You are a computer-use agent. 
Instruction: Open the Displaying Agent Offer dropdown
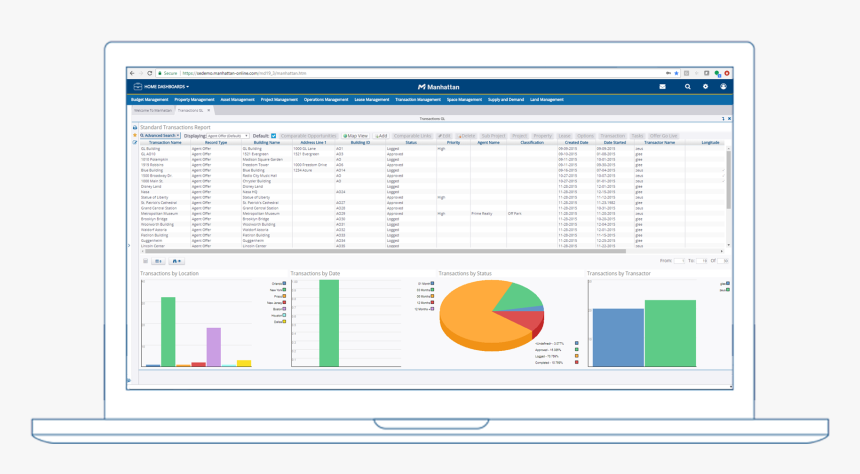(228, 136)
